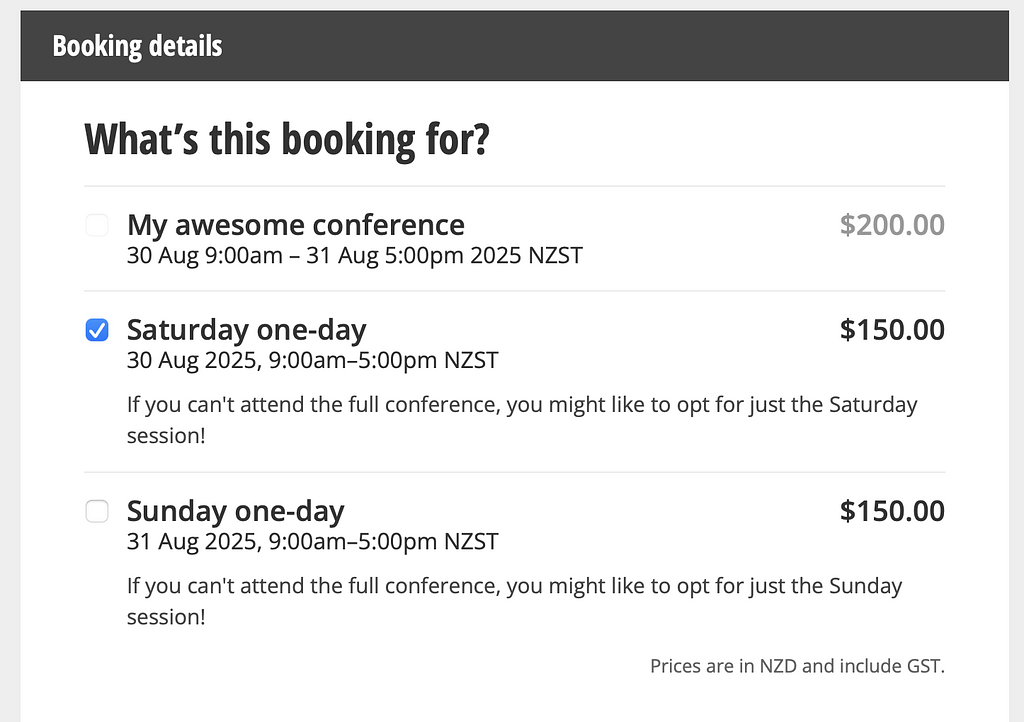Uncheck the Saturday one-day checkbox
This screenshot has width=1024, height=722.
click(97, 330)
